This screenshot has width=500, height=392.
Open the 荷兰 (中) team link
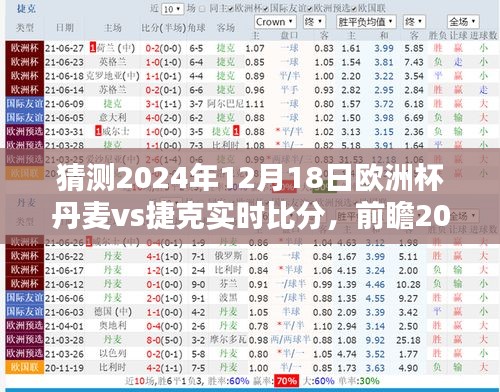click(116, 48)
